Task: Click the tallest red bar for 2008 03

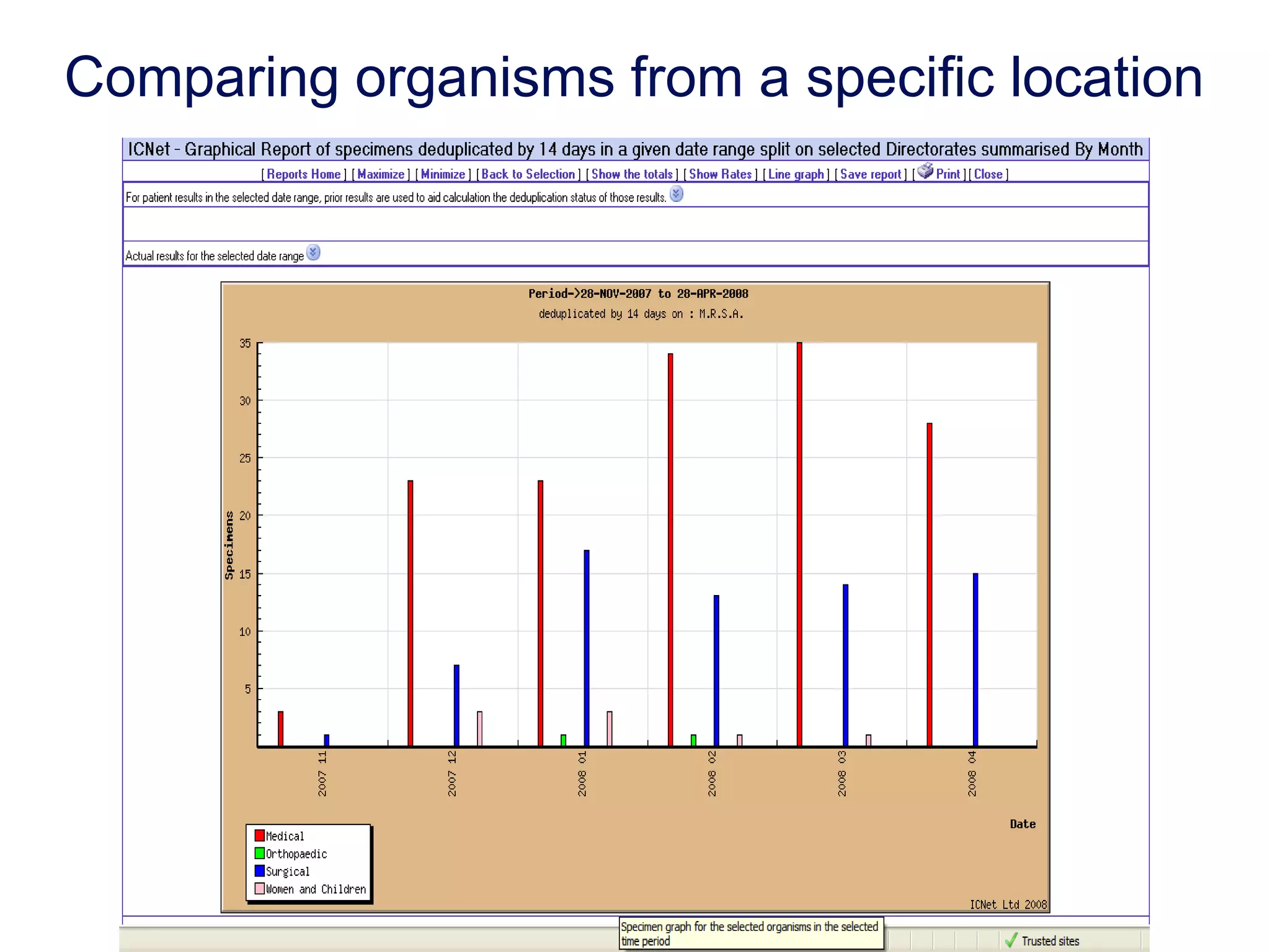Action: (799, 545)
